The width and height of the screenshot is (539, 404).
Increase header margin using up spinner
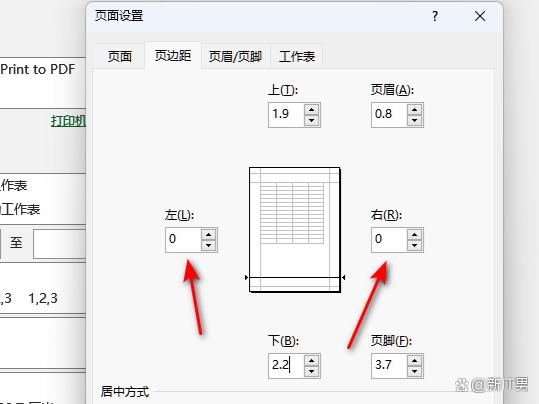click(415, 110)
